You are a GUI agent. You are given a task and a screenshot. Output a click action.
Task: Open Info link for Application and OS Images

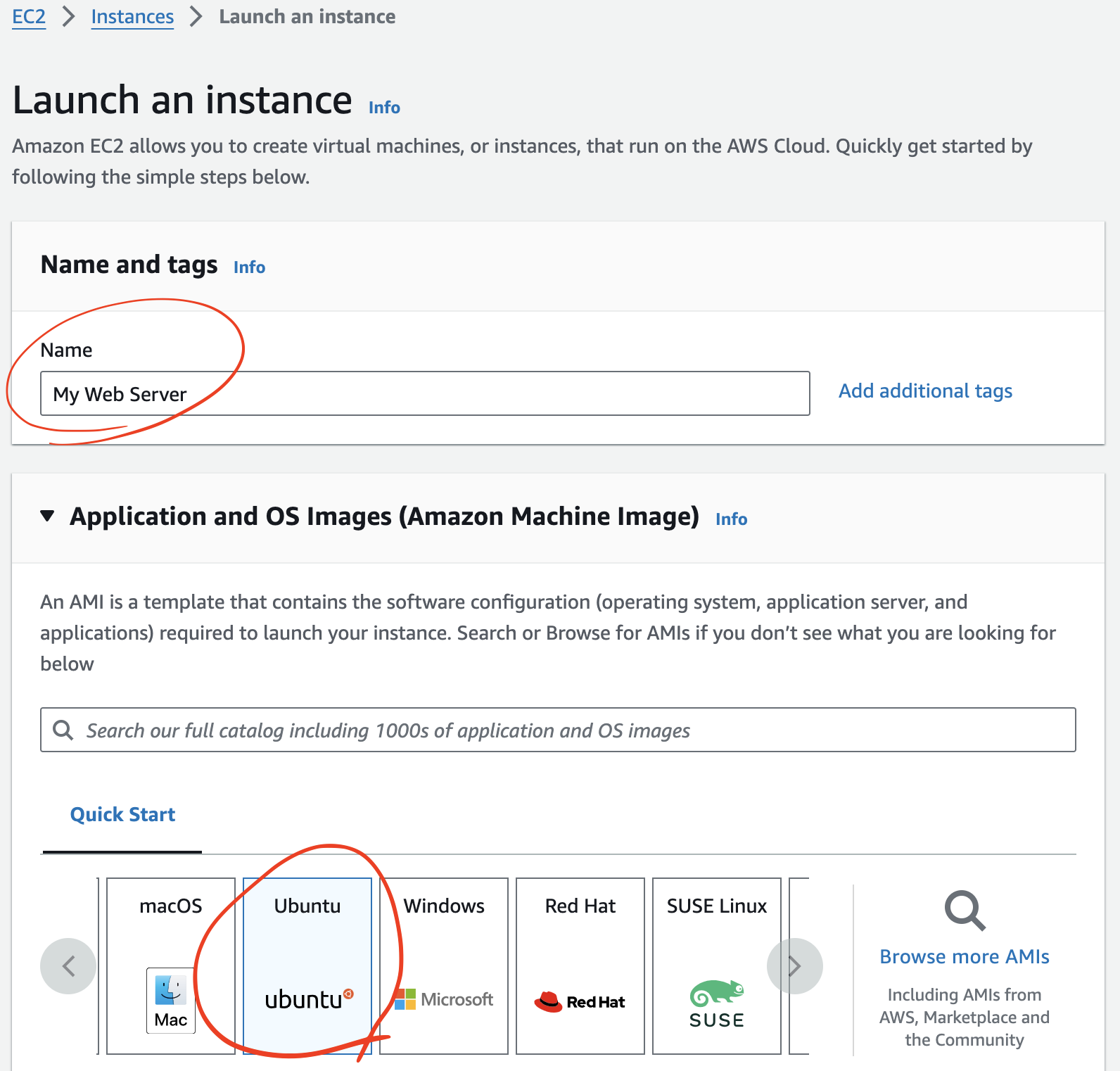731,519
